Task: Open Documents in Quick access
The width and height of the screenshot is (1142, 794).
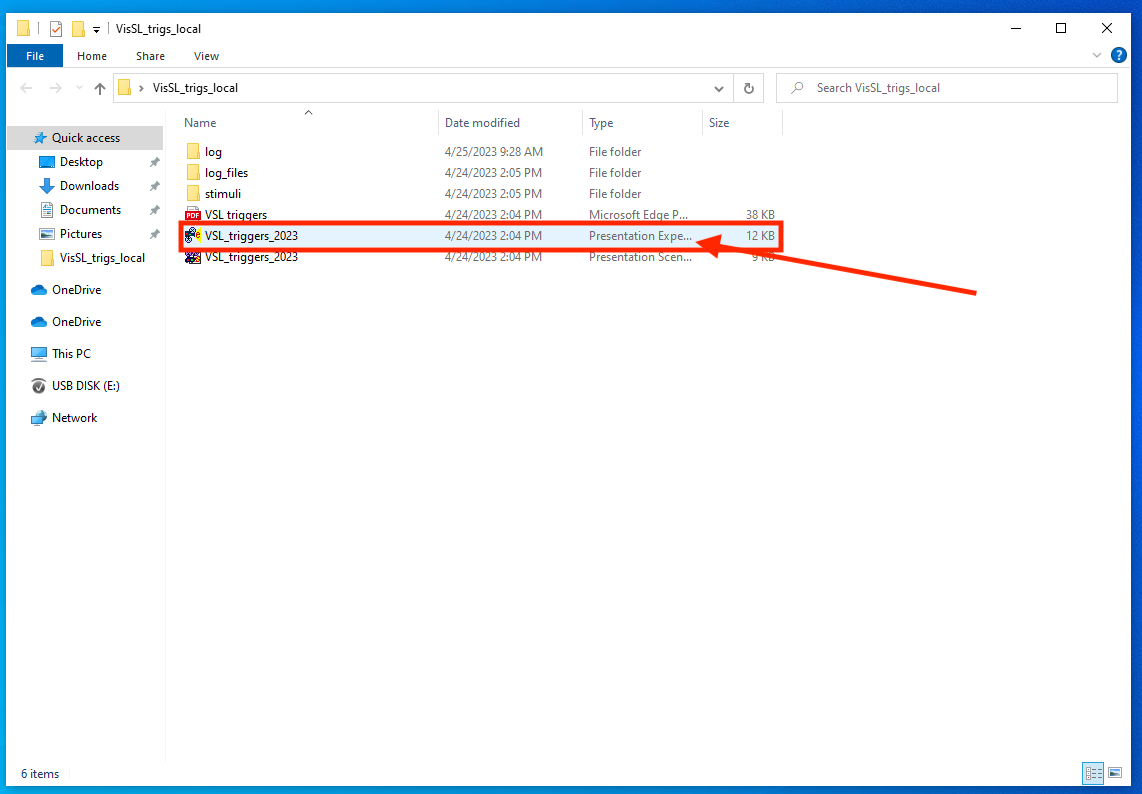Action: pyautogui.click(x=90, y=210)
